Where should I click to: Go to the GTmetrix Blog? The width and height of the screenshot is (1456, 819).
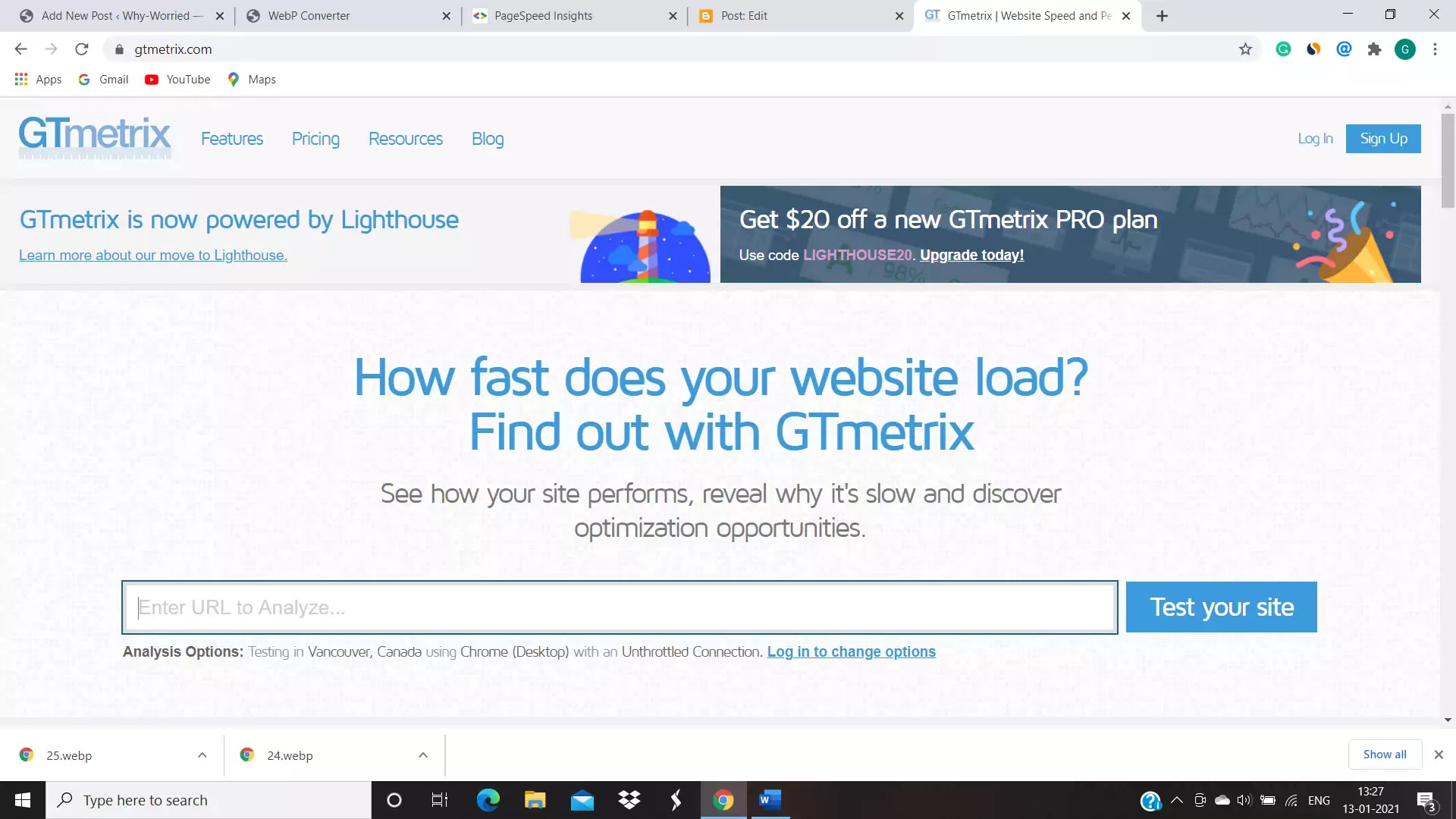[x=488, y=139]
